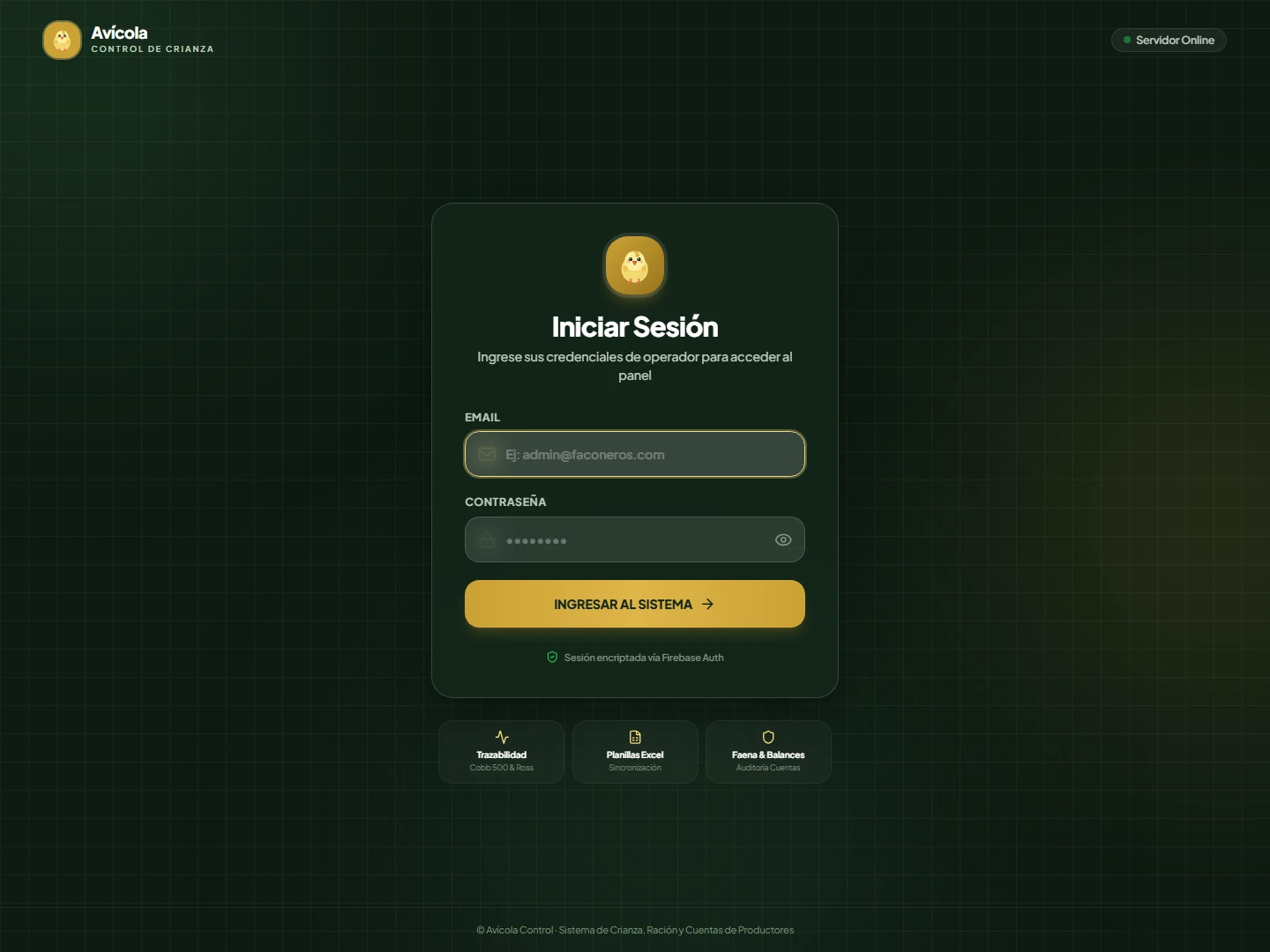This screenshot has height=952, width=1270.
Task: Click the INGRESAR AL SISTEMA button label
Action: 623,605
